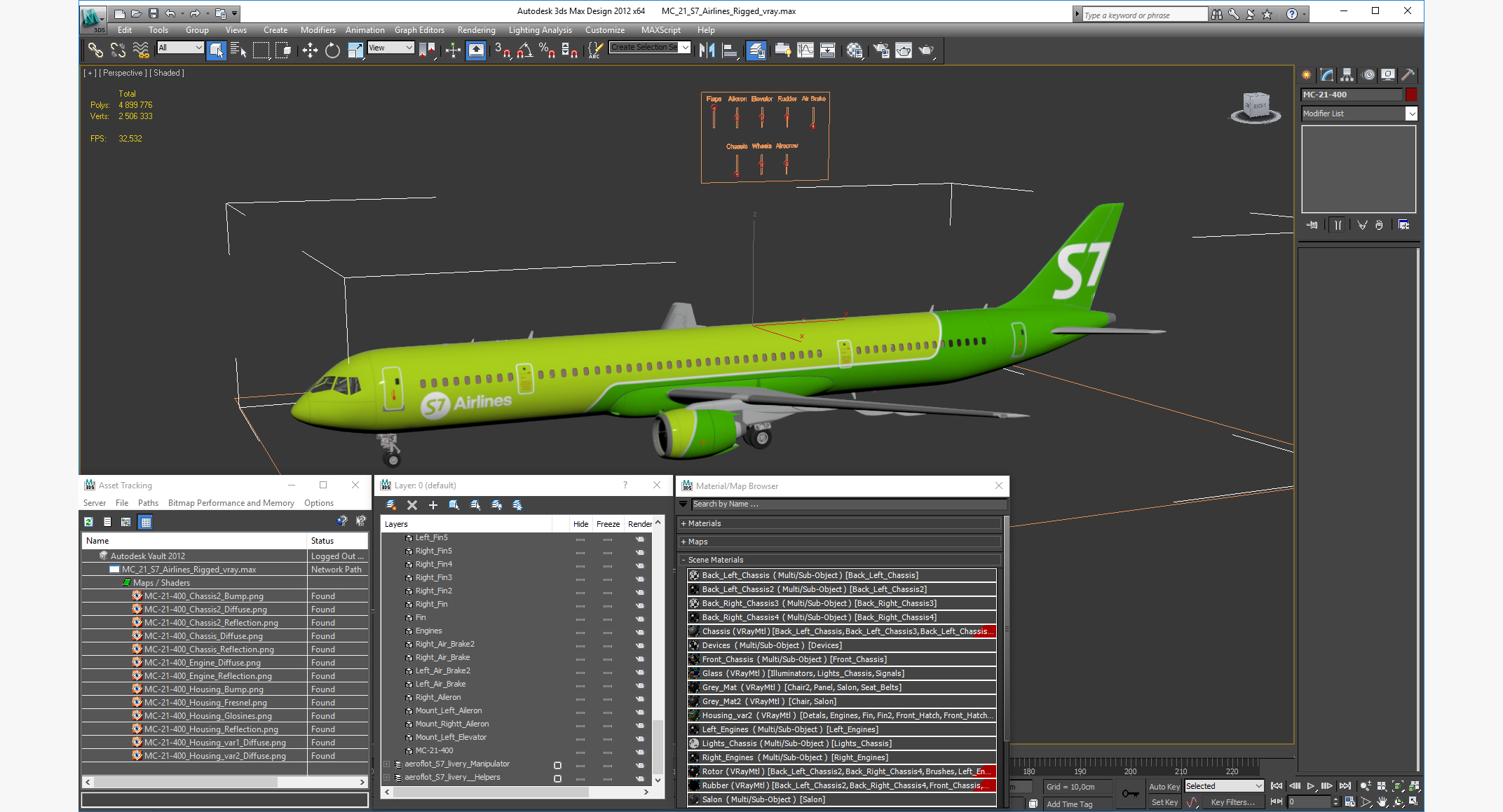Switch to the Hierarchy panel tab
This screenshot has width=1503, height=812.
(x=1347, y=75)
